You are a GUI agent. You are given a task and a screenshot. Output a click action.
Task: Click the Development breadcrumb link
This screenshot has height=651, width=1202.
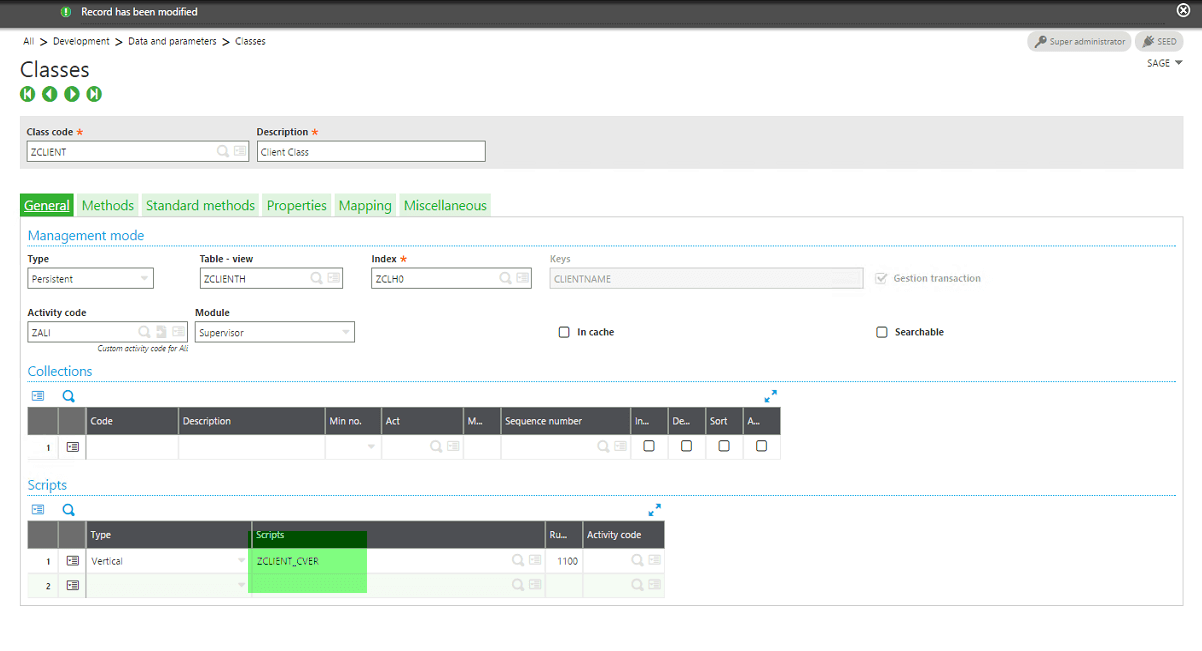[x=81, y=41]
